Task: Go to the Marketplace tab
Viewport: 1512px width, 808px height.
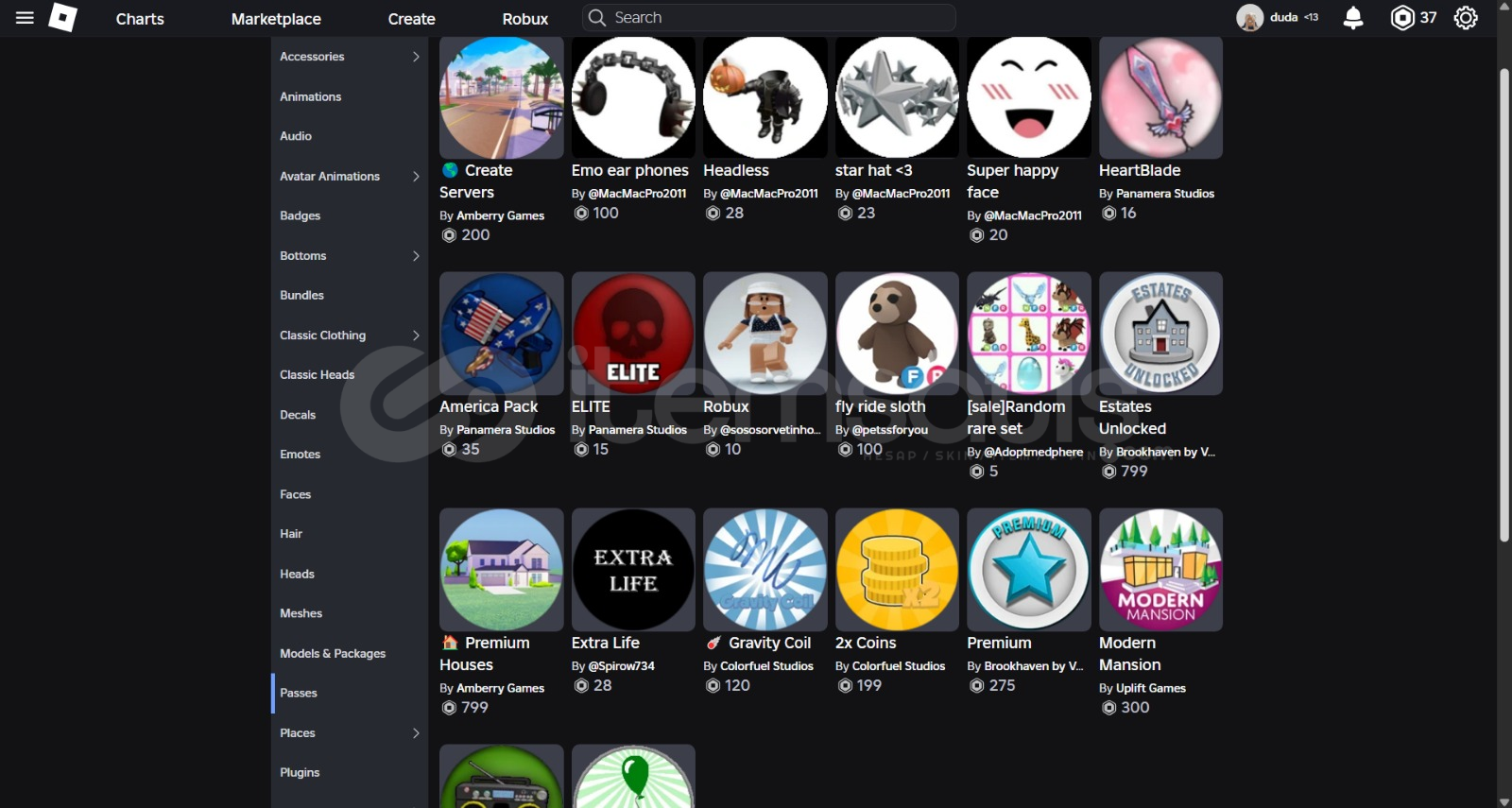Action: pos(276,19)
